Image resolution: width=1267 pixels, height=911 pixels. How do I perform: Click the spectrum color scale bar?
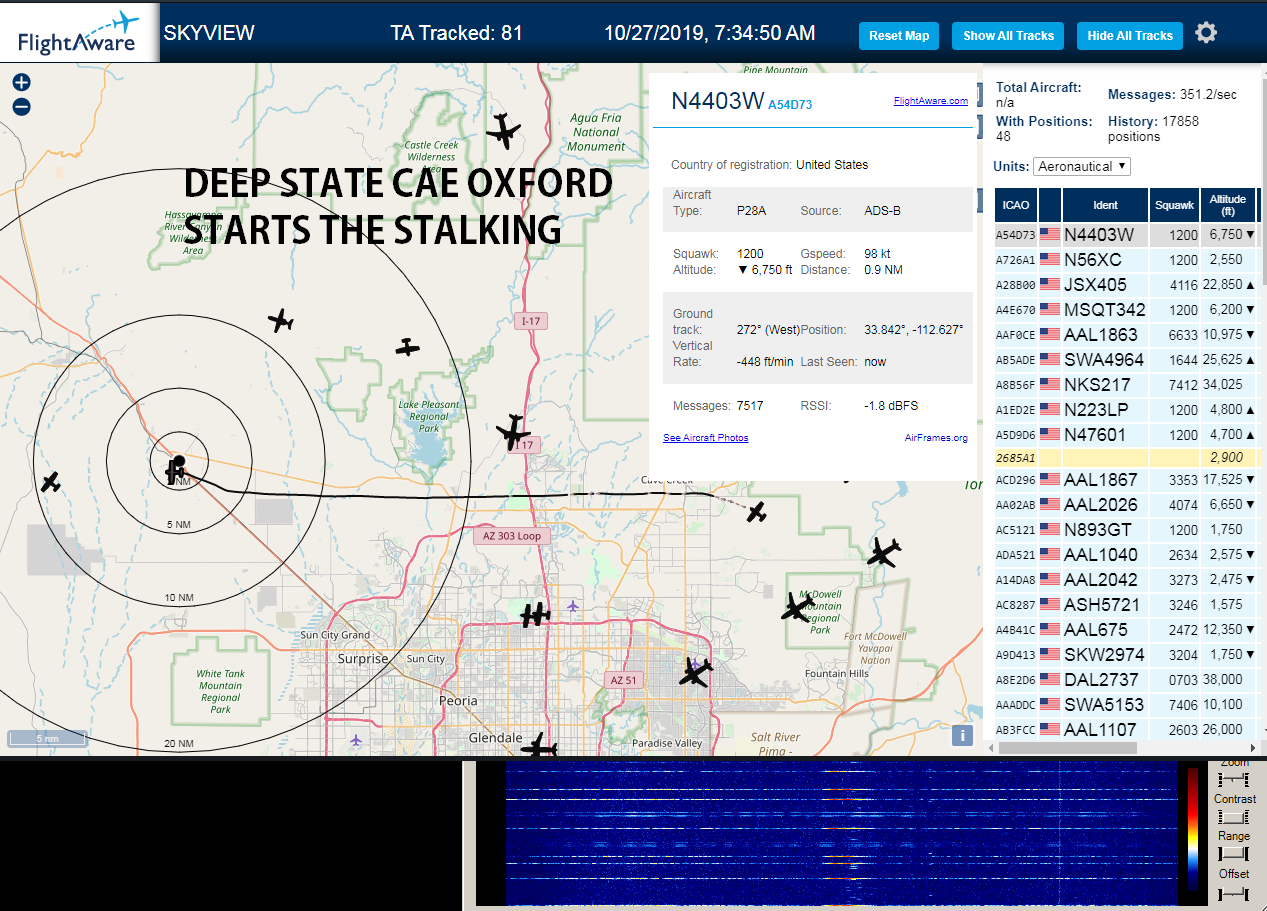[1192, 829]
